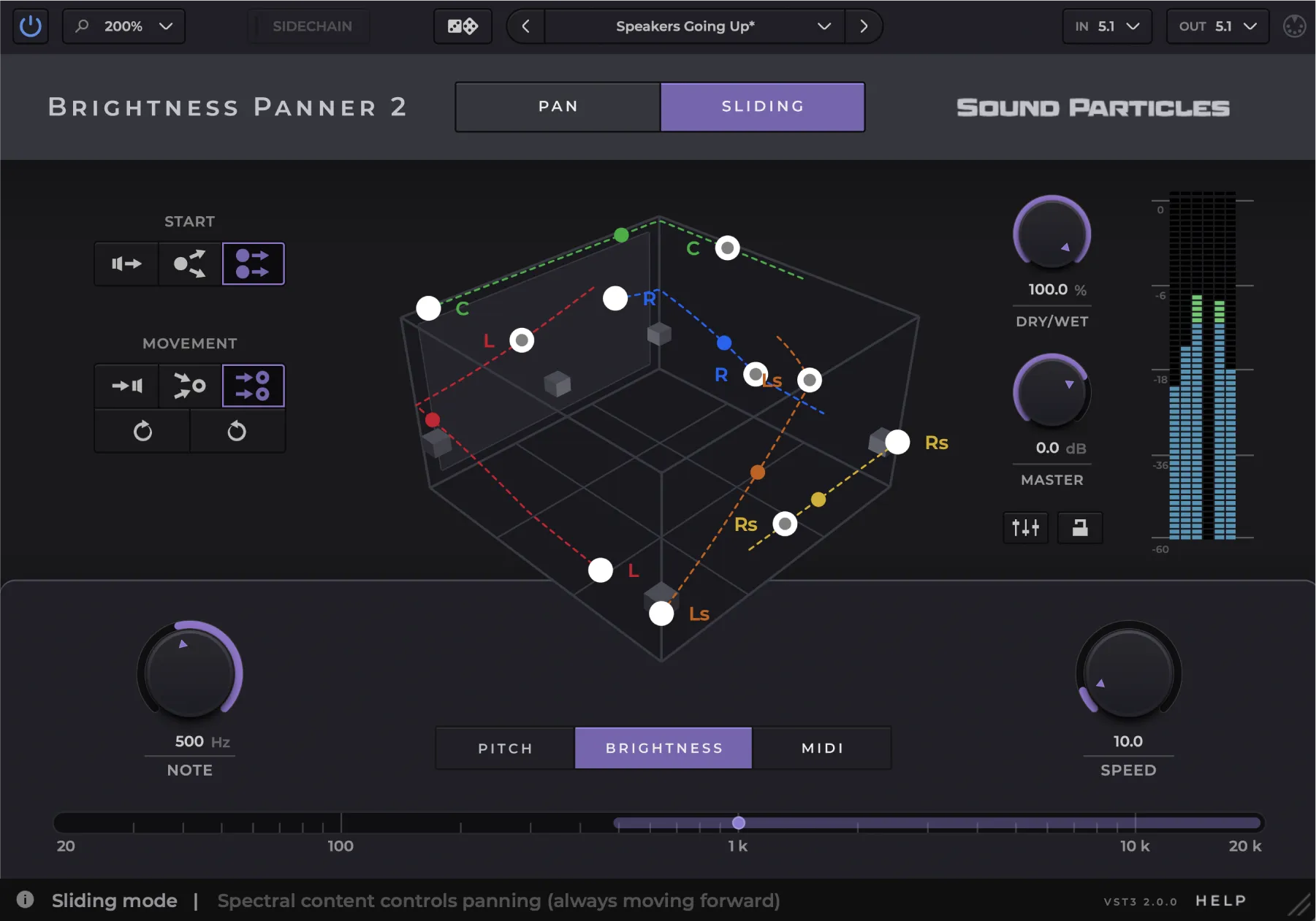Click the yellow dot on Rs path
Image resolution: width=1316 pixels, height=921 pixels.
[x=818, y=500]
